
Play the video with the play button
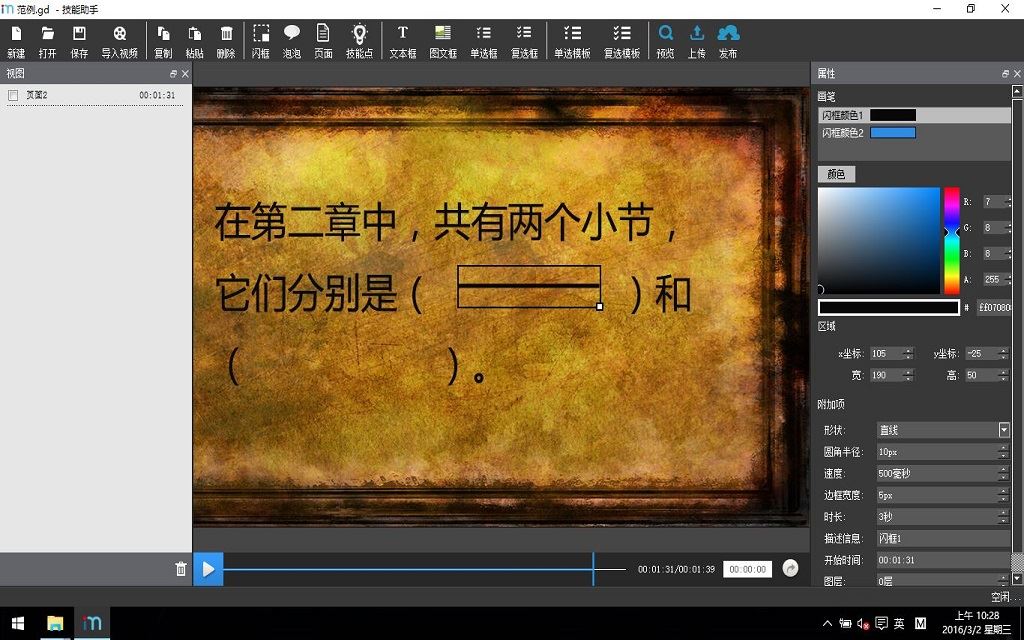pyautogui.click(x=208, y=569)
